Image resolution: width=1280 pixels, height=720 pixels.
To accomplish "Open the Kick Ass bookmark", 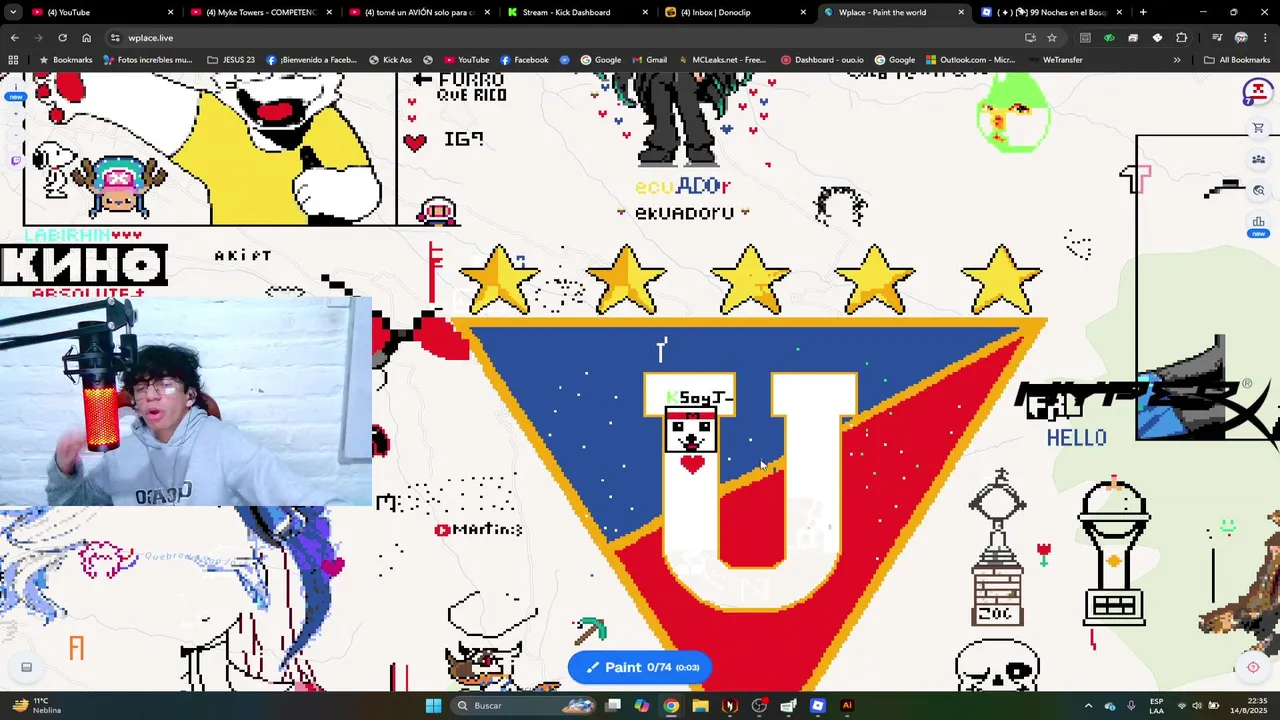I will click(390, 60).
